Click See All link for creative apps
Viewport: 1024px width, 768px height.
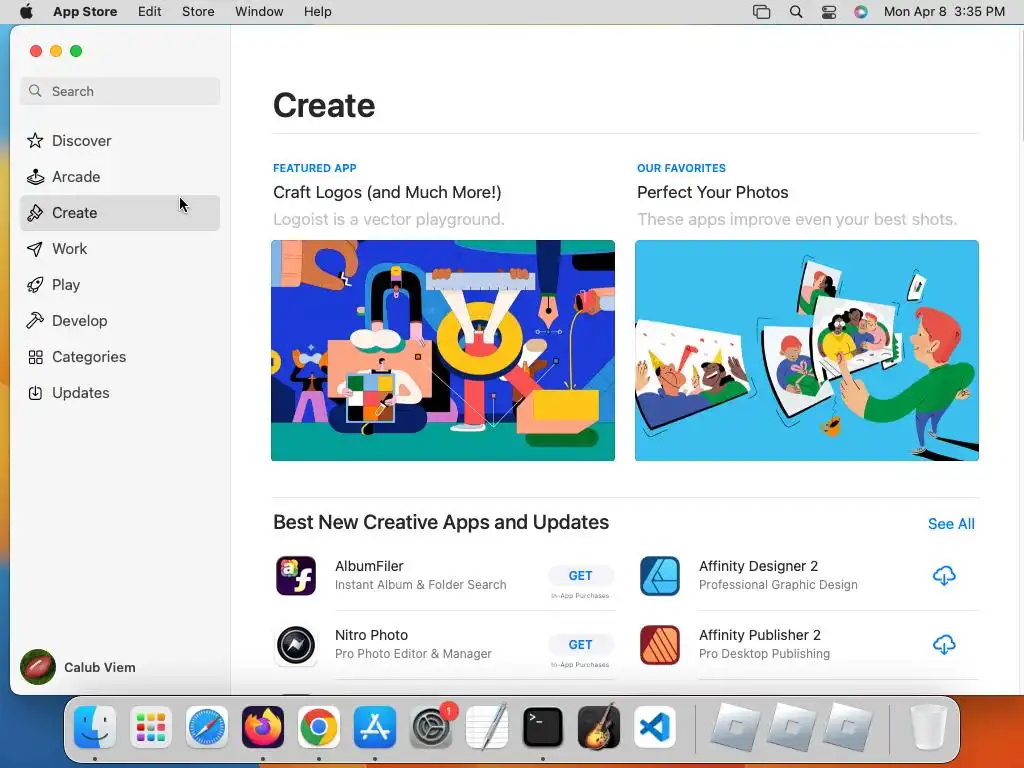tap(951, 524)
